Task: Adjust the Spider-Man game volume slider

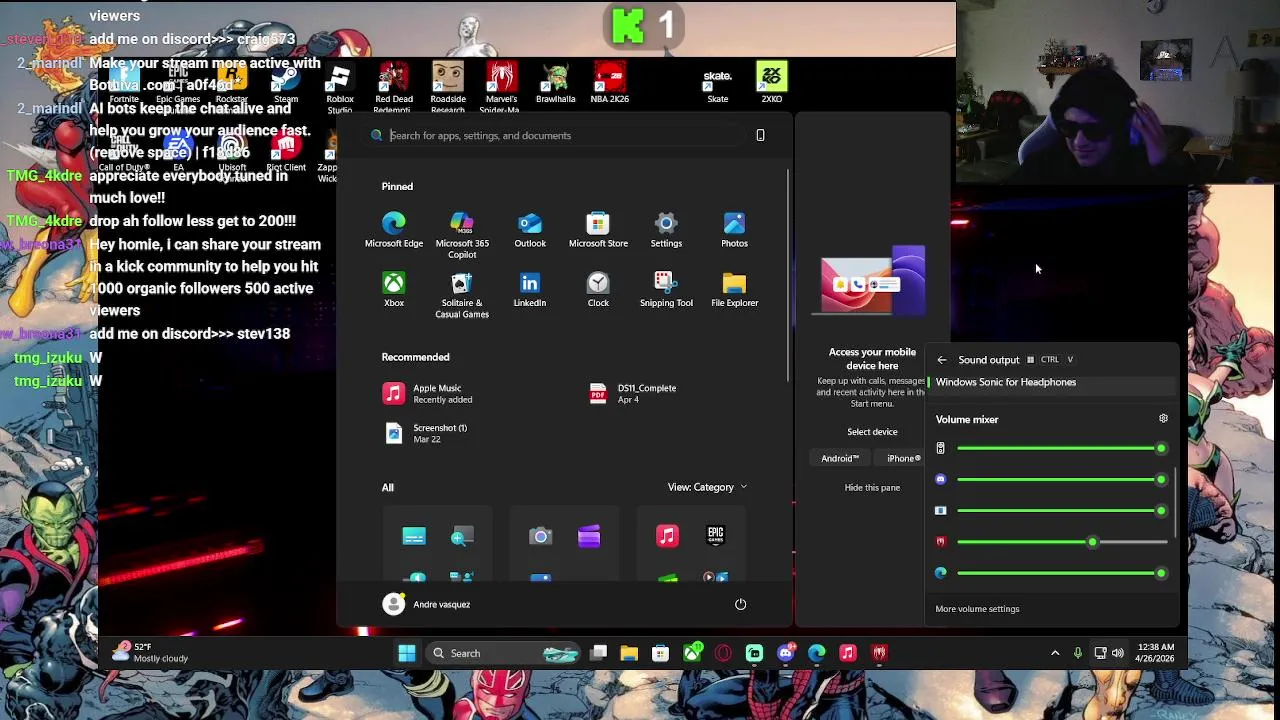Action: pyautogui.click(x=1062, y=542)
